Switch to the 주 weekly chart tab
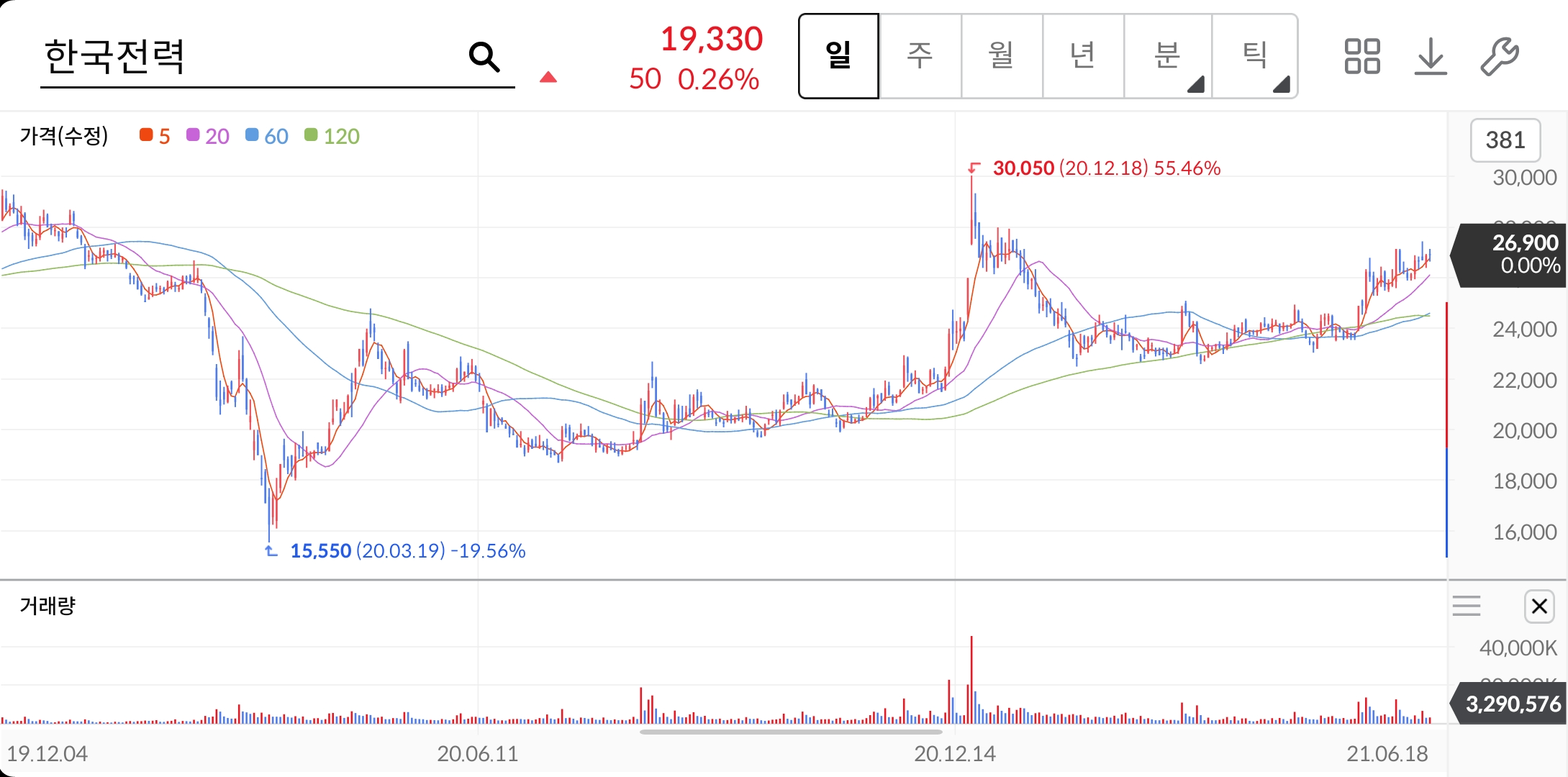This screenshot has width=1568, height=777. [x=920, y=56]
